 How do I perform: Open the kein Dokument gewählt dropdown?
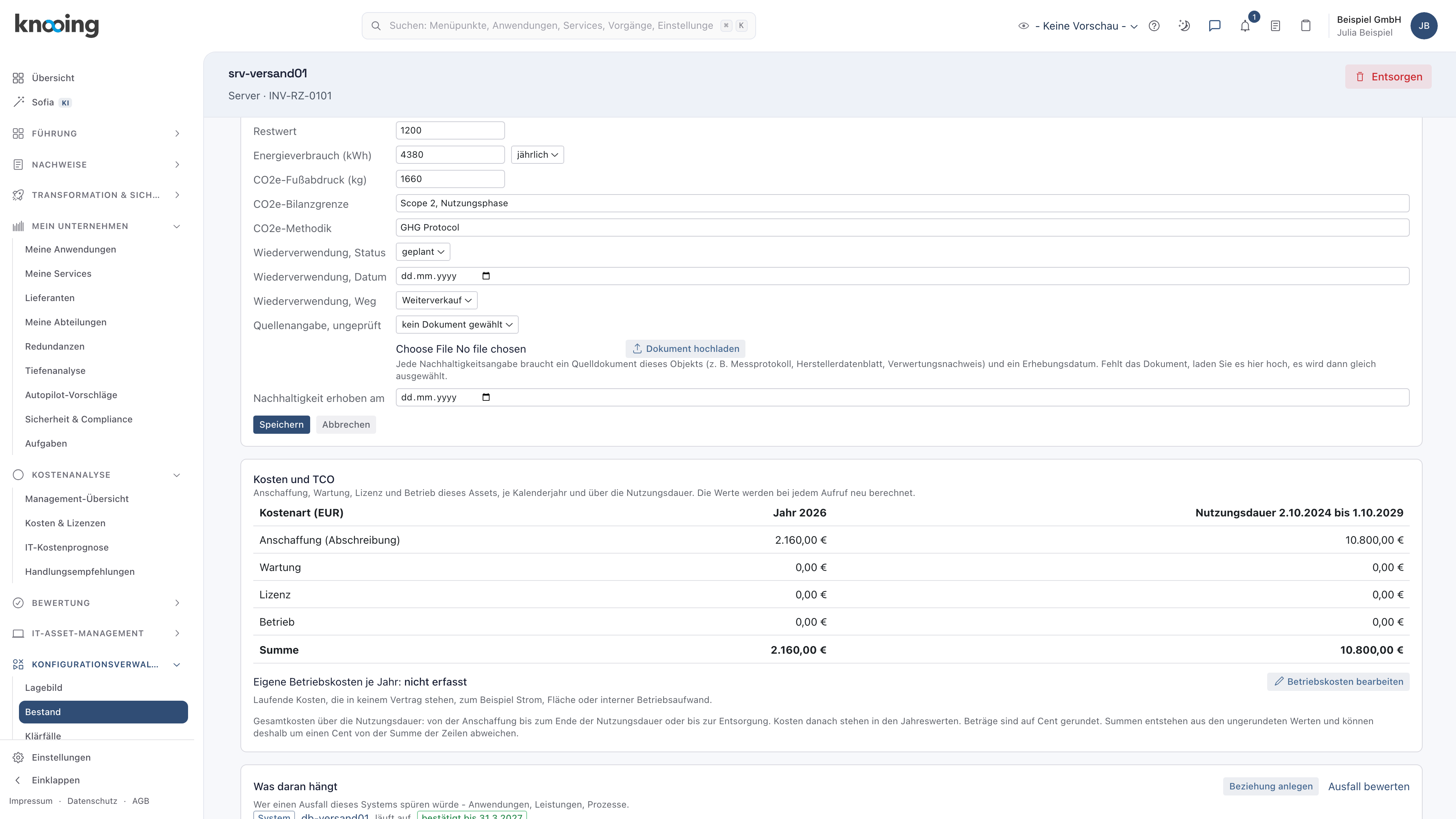[x=457, y=325]
